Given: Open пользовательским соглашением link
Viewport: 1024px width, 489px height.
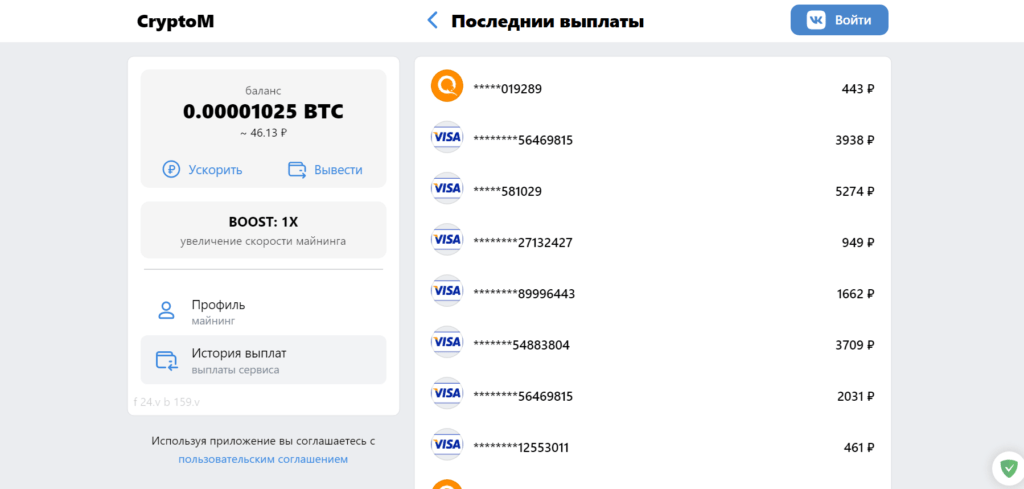Looking at the screenshot, I should tap(263, 459).
